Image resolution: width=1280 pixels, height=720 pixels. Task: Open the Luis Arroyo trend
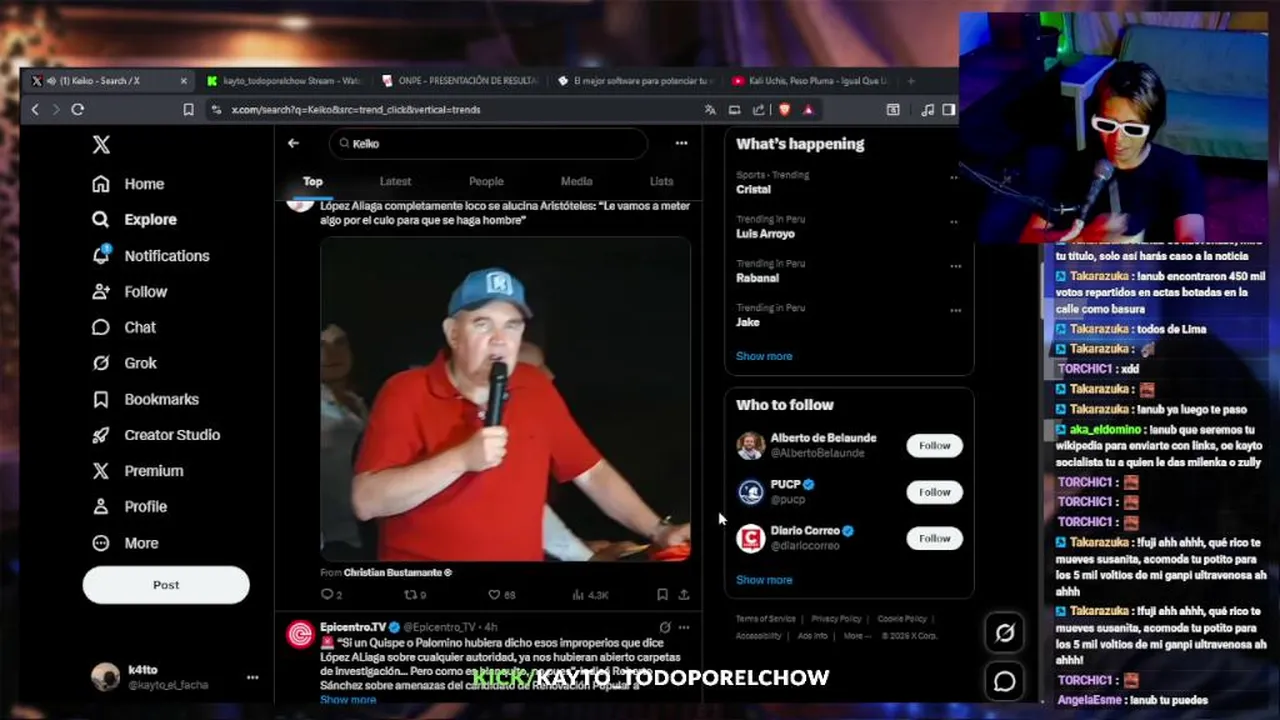pyautogui.click(x=765, y=234)
